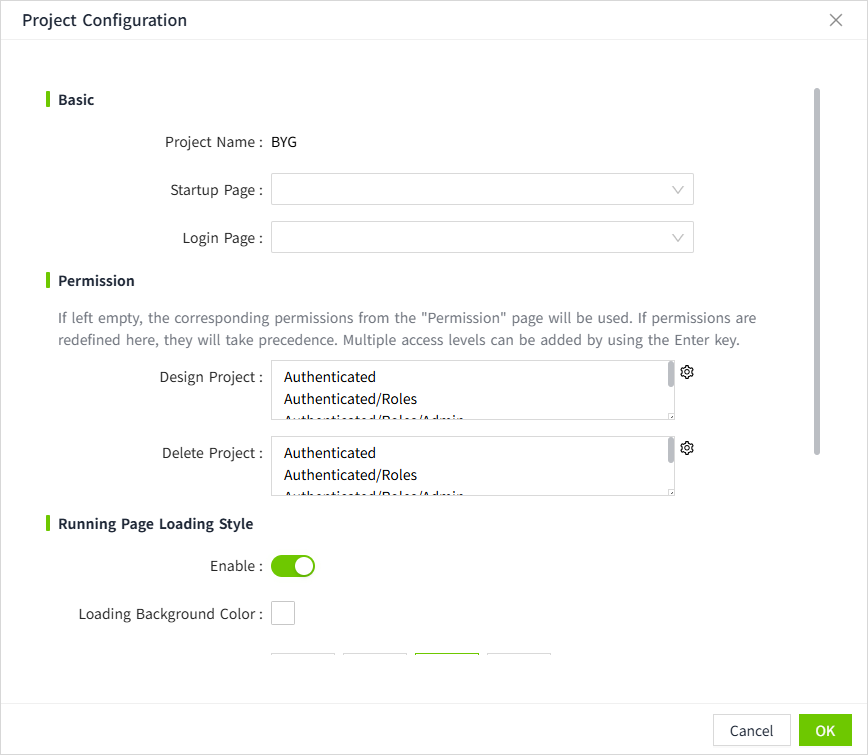Close the Project Configuration dialog

836,20
